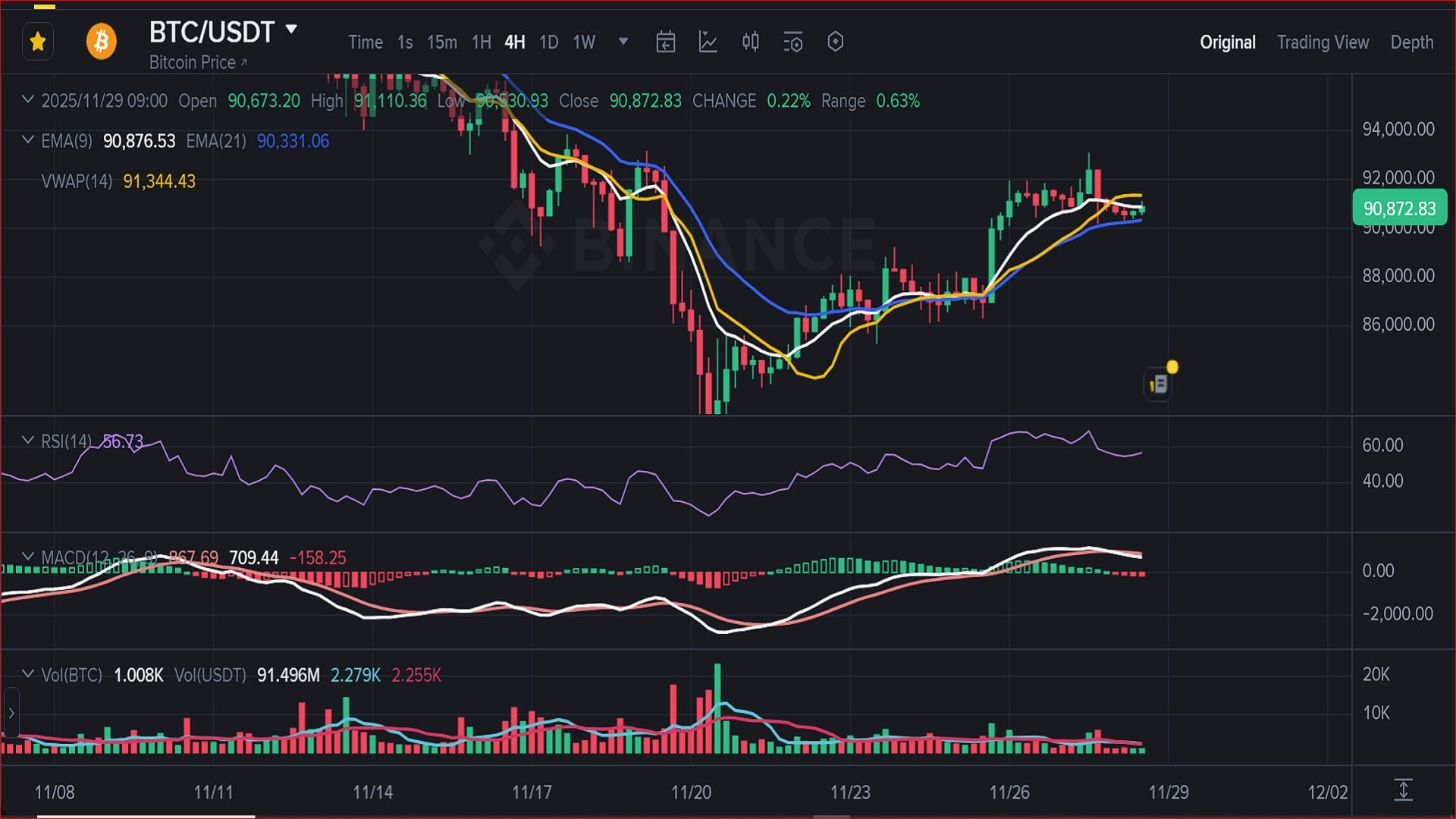
Task: Click the auto-fit price scale icon
Action: (1403, 790)
